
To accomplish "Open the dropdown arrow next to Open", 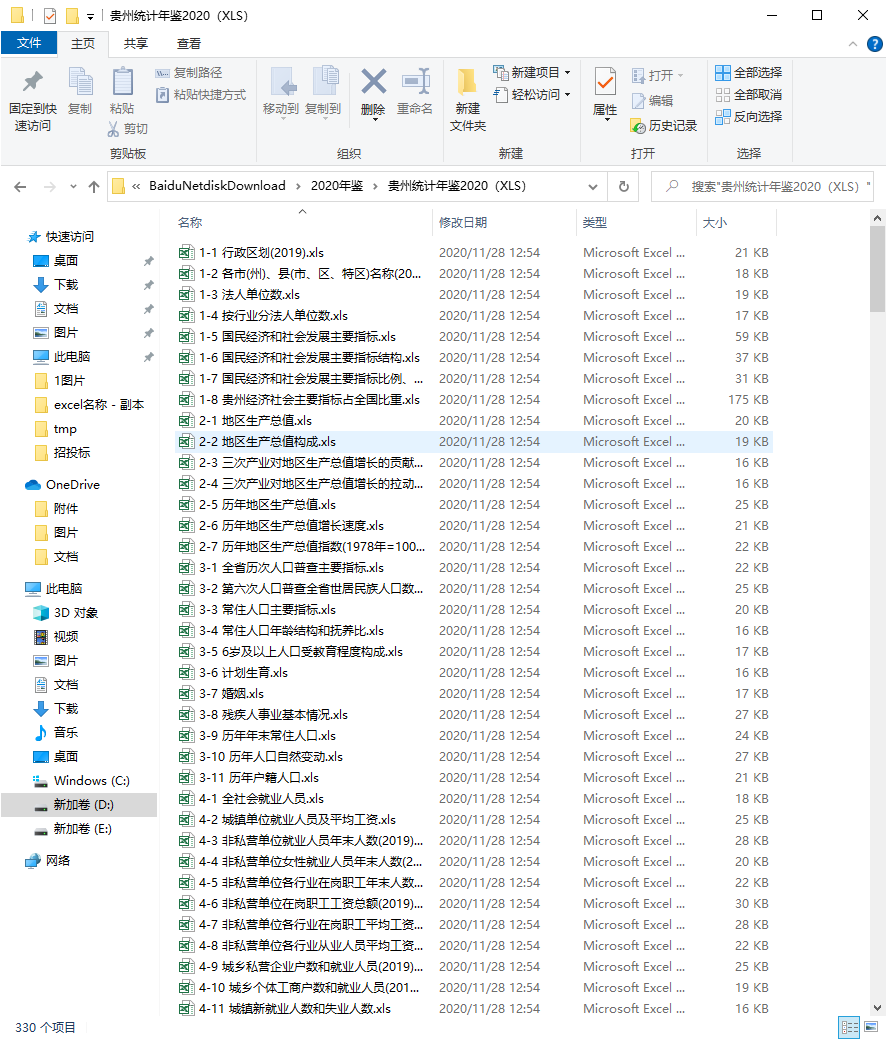I will pos(681,76).
